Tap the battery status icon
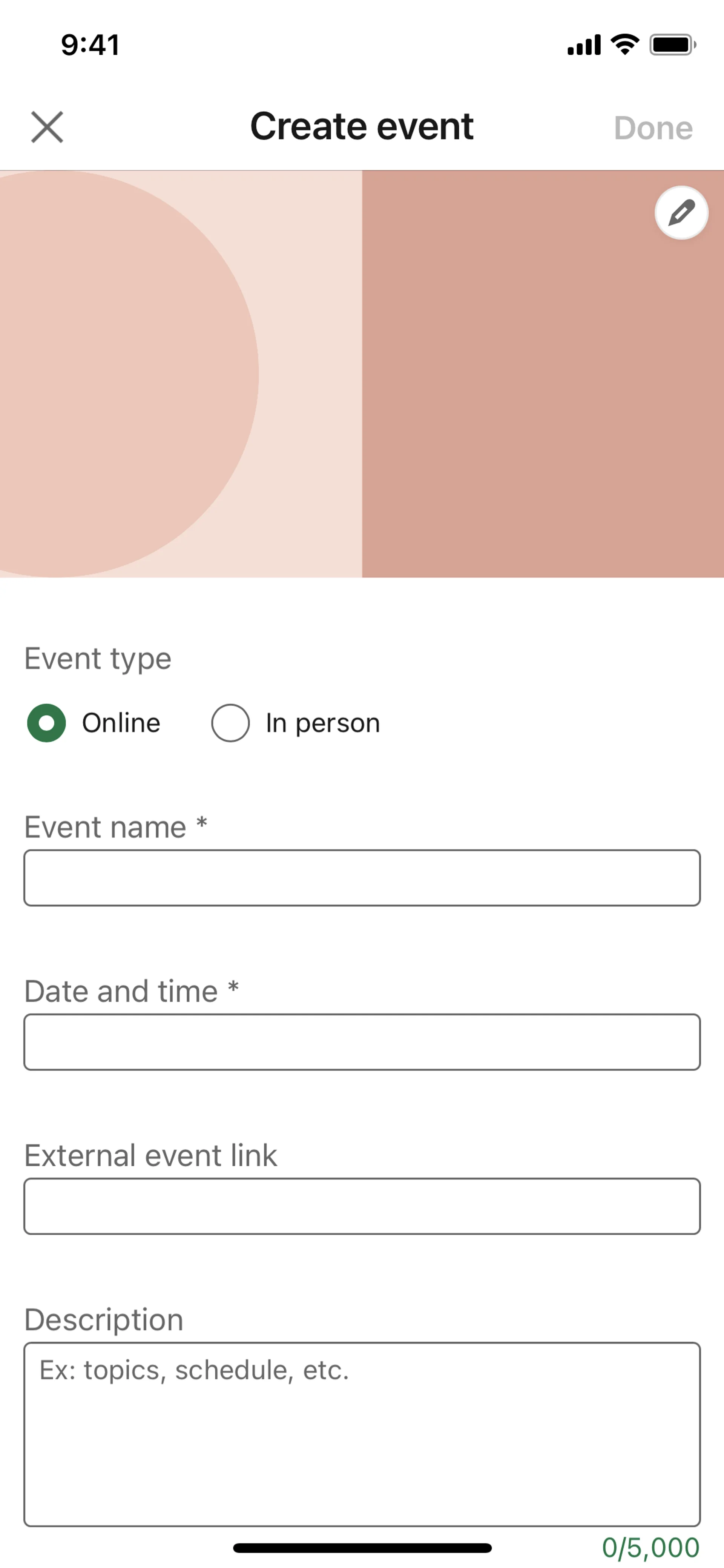The width and height of the screenshot is (724, 1568). pos(672,45)
